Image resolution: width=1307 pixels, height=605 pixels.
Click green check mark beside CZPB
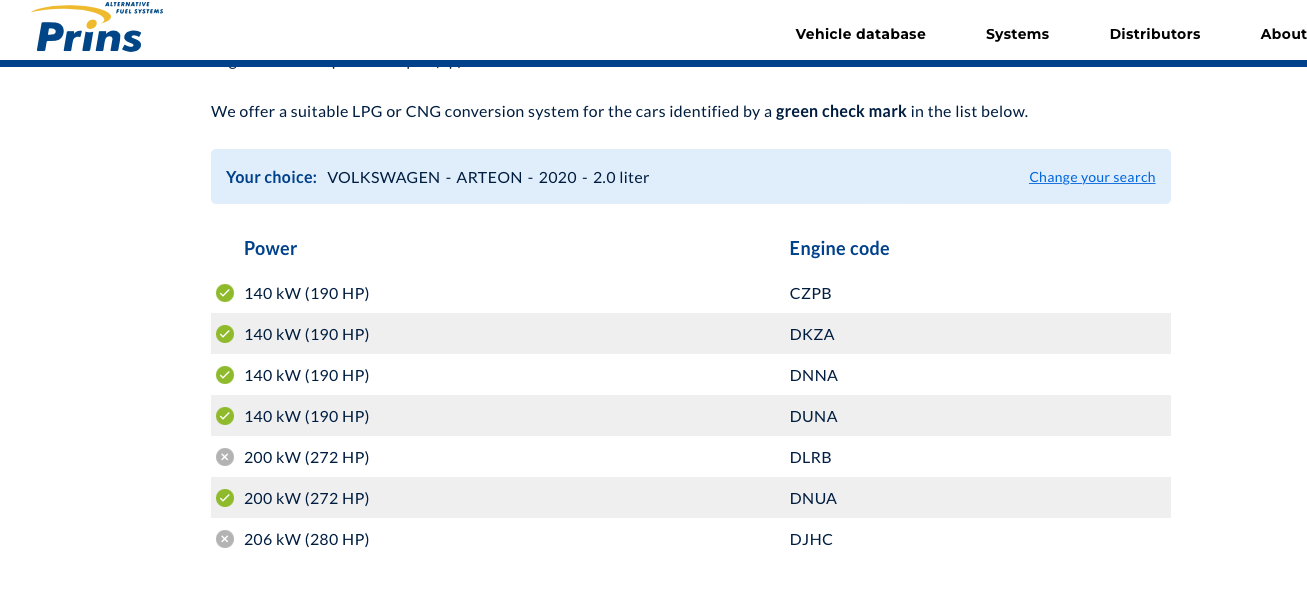tap(225, 293)
